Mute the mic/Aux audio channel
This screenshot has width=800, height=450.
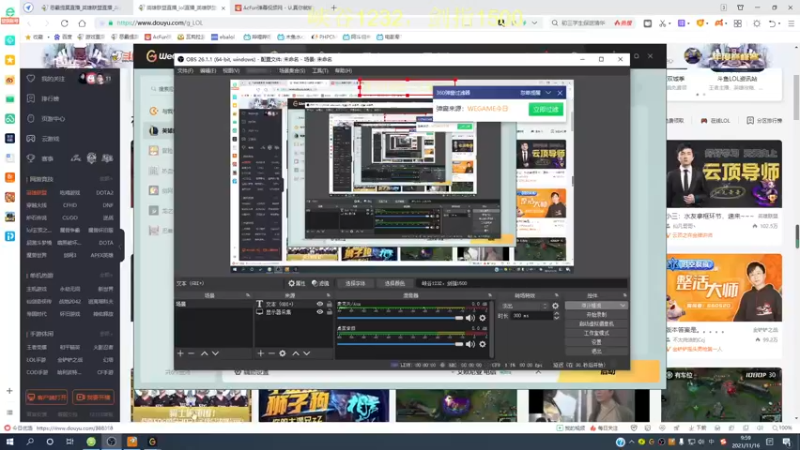[x=470, y=318]
